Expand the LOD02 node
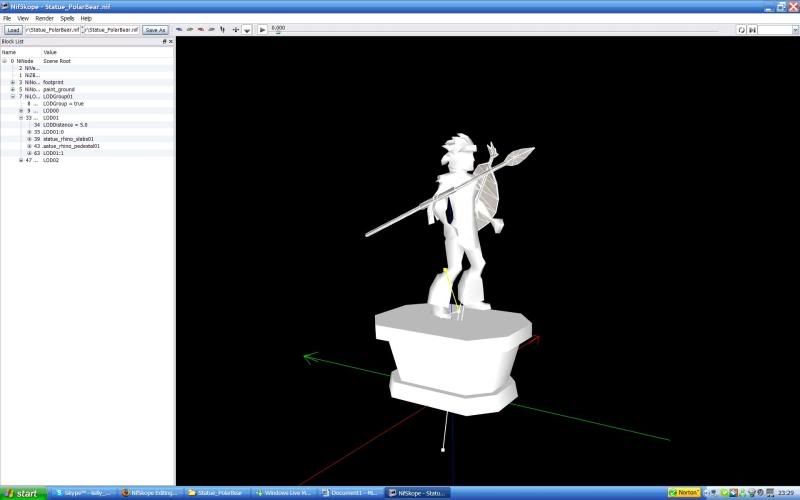 point(21,160)
